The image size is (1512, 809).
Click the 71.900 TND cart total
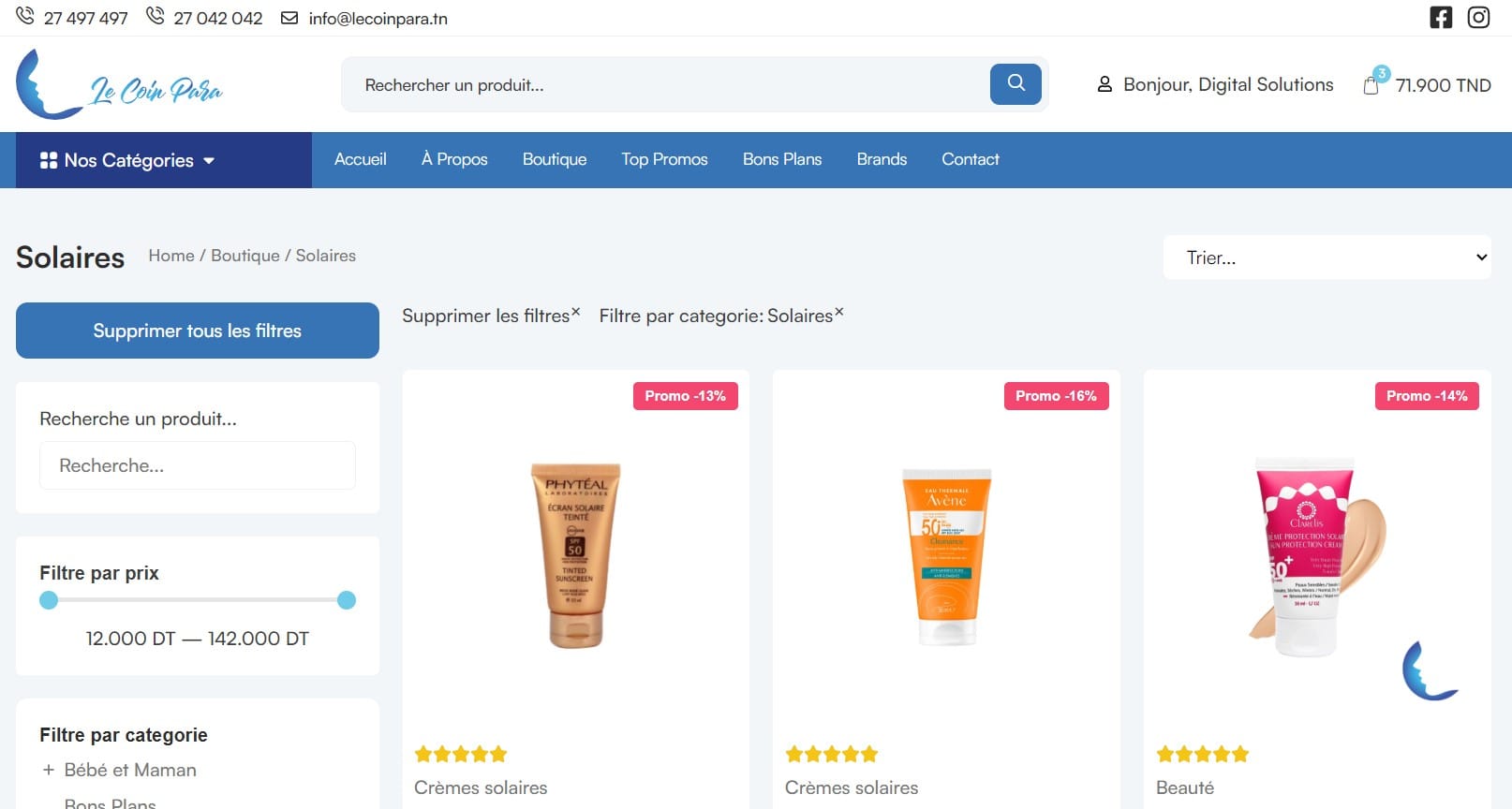(1444, 85)
